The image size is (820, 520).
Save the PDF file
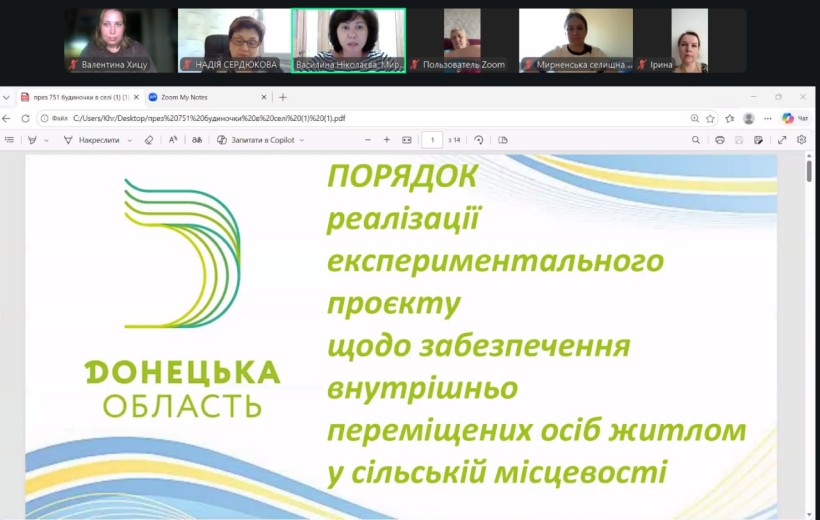(x=739, y=140)
